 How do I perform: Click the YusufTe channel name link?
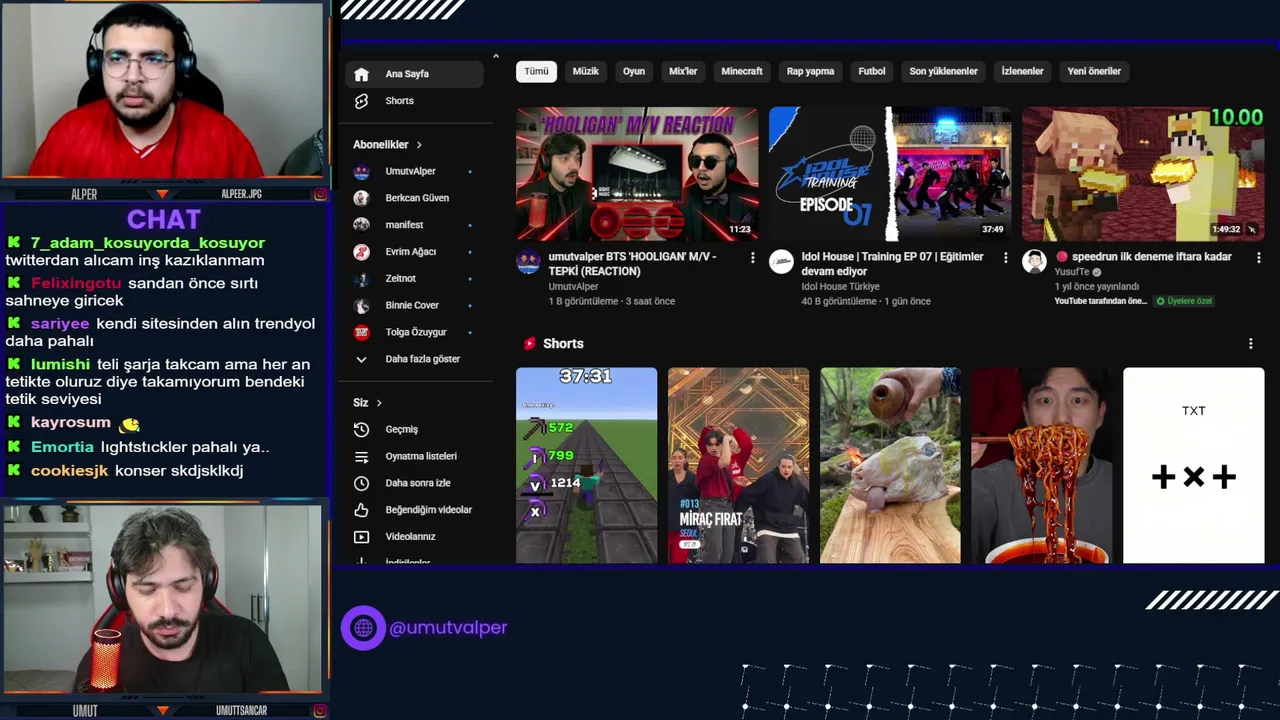click(1072, 272)
